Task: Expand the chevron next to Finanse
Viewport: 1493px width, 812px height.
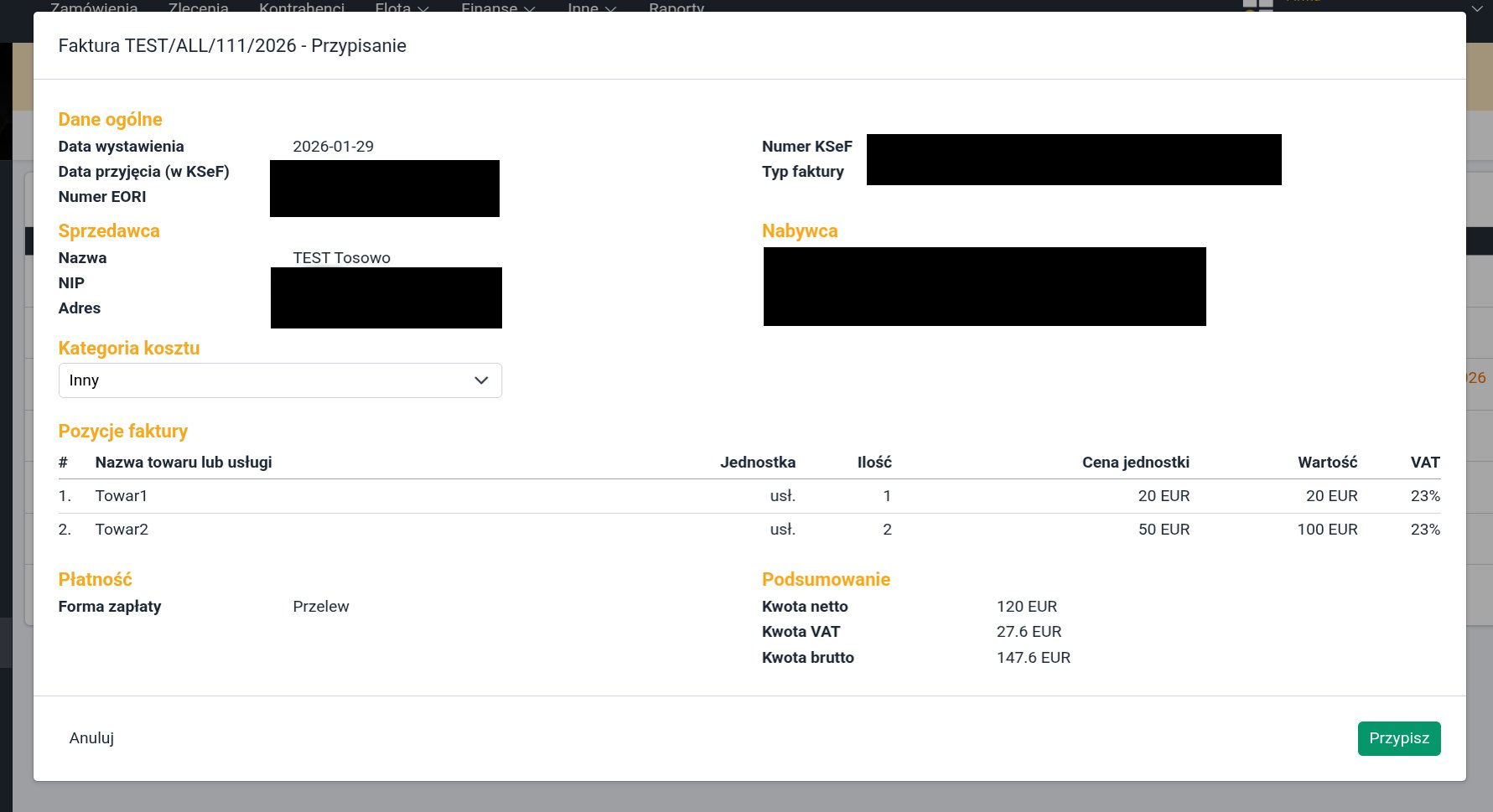Action: point(529,9)
